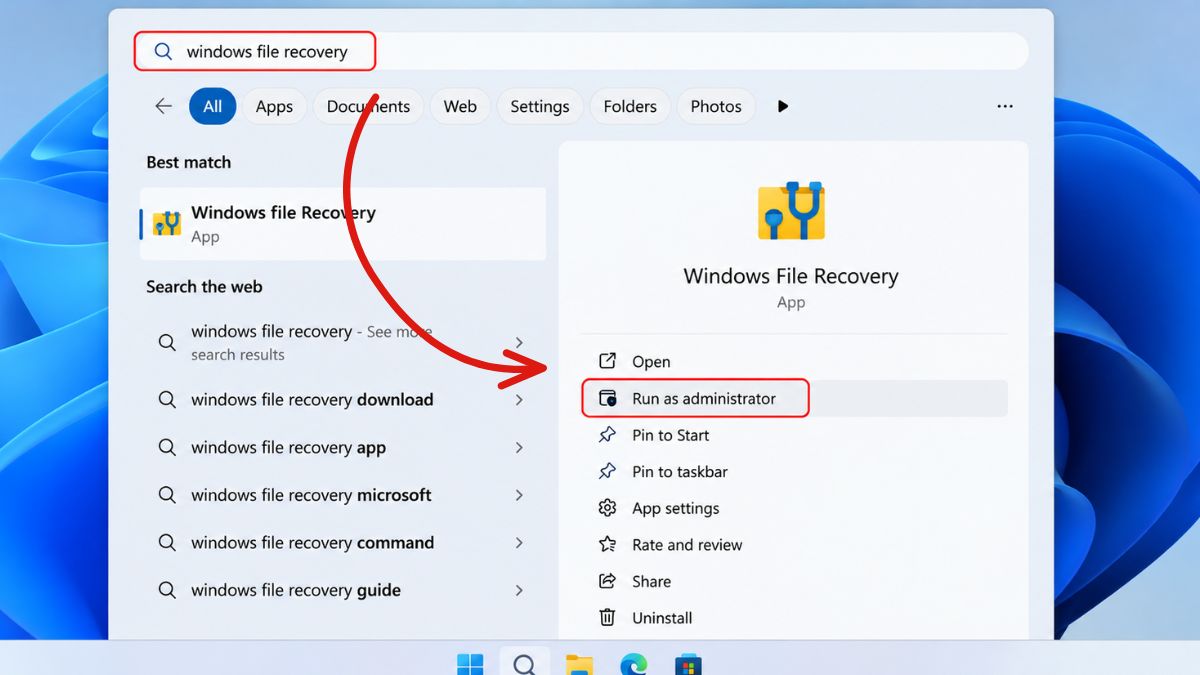Select web suggestion windows file recovery command

coord(343,543)
